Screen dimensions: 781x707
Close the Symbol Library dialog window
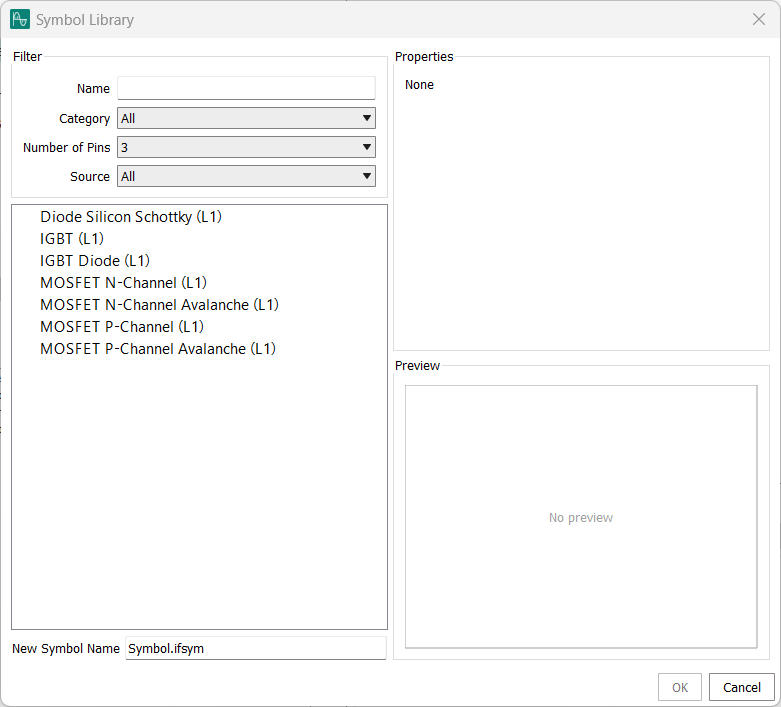coord(758,19)
